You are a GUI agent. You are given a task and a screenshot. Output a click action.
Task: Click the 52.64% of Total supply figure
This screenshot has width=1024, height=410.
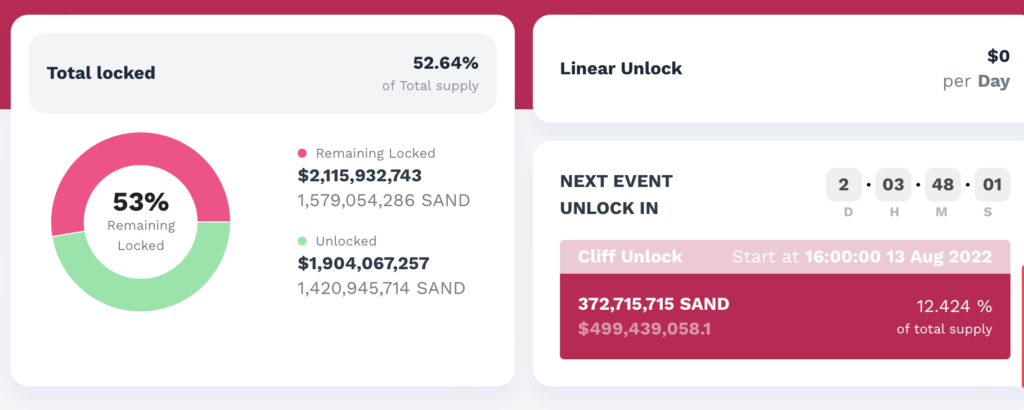(445, 63)
